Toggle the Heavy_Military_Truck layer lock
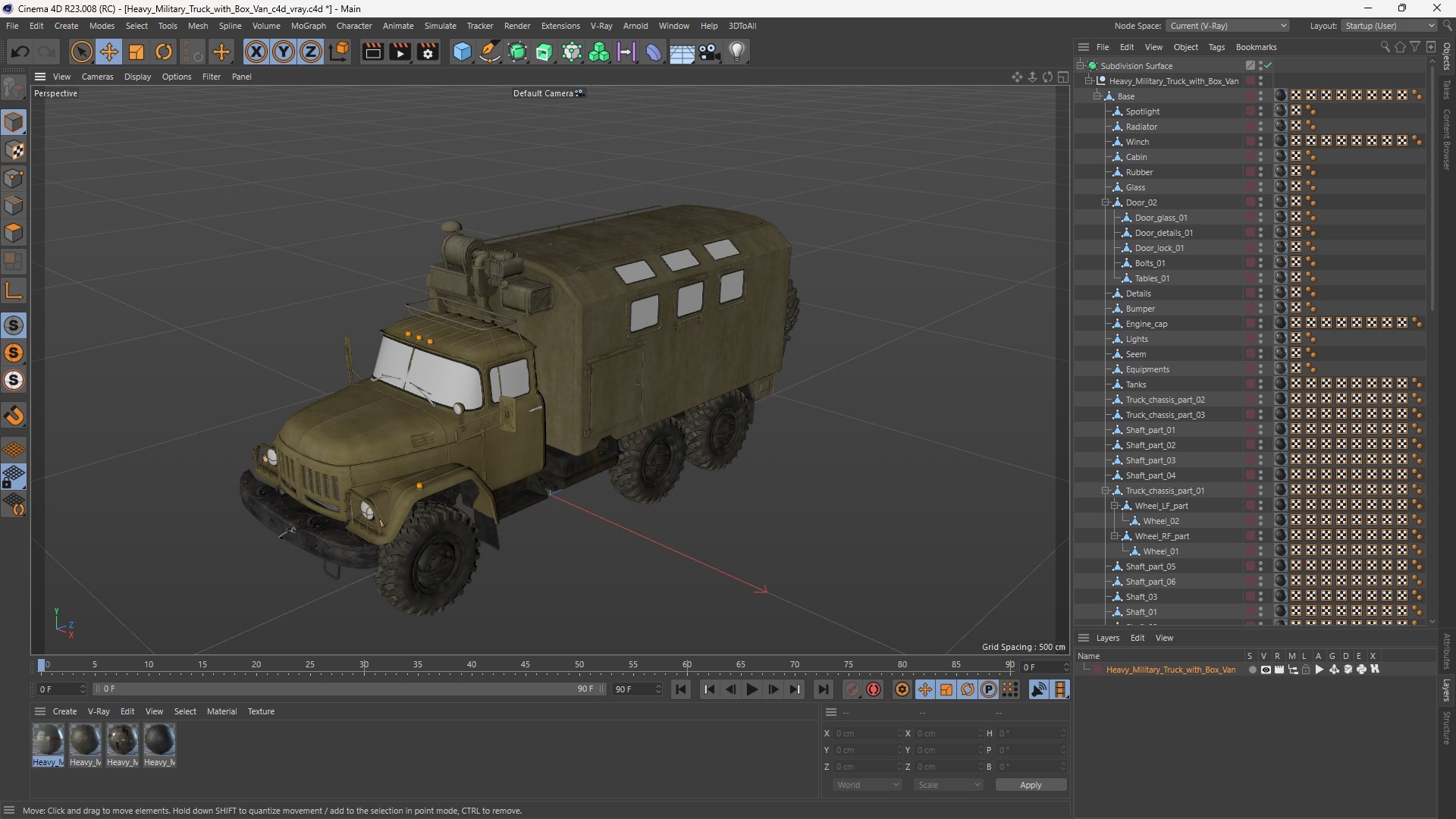Image resolution: width=1456 pixels, height=819 pixels. point(1306,670)
